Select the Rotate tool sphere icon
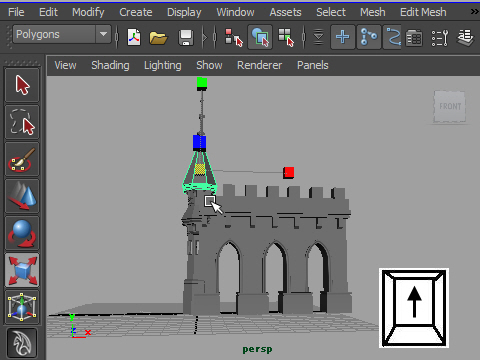Image resolution: width=480 pixels, height=360 pixels. point(22,233)
